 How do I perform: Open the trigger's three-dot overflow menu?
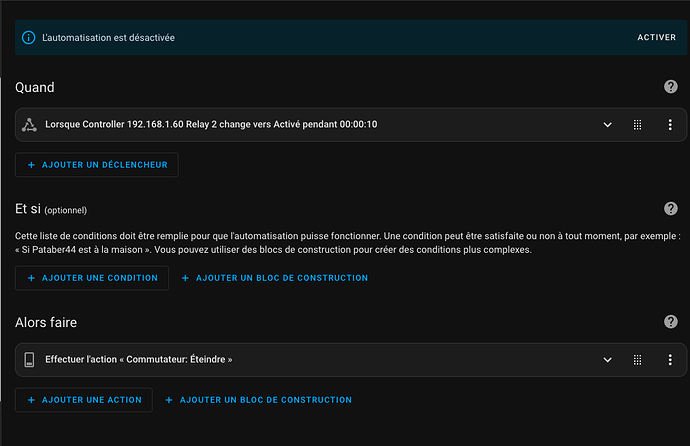(670, 125)
